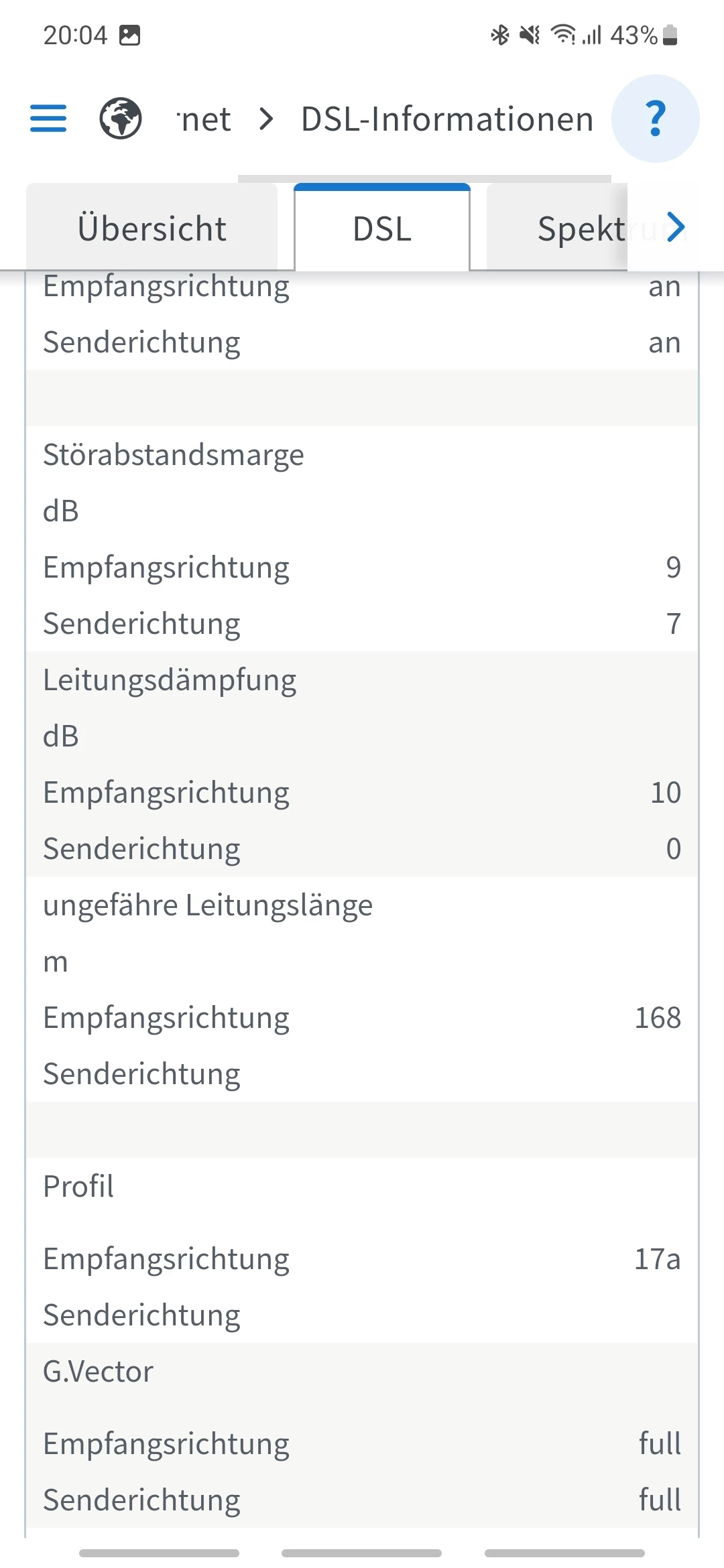Tap the muted sound status icon

[x=530, y=35]
